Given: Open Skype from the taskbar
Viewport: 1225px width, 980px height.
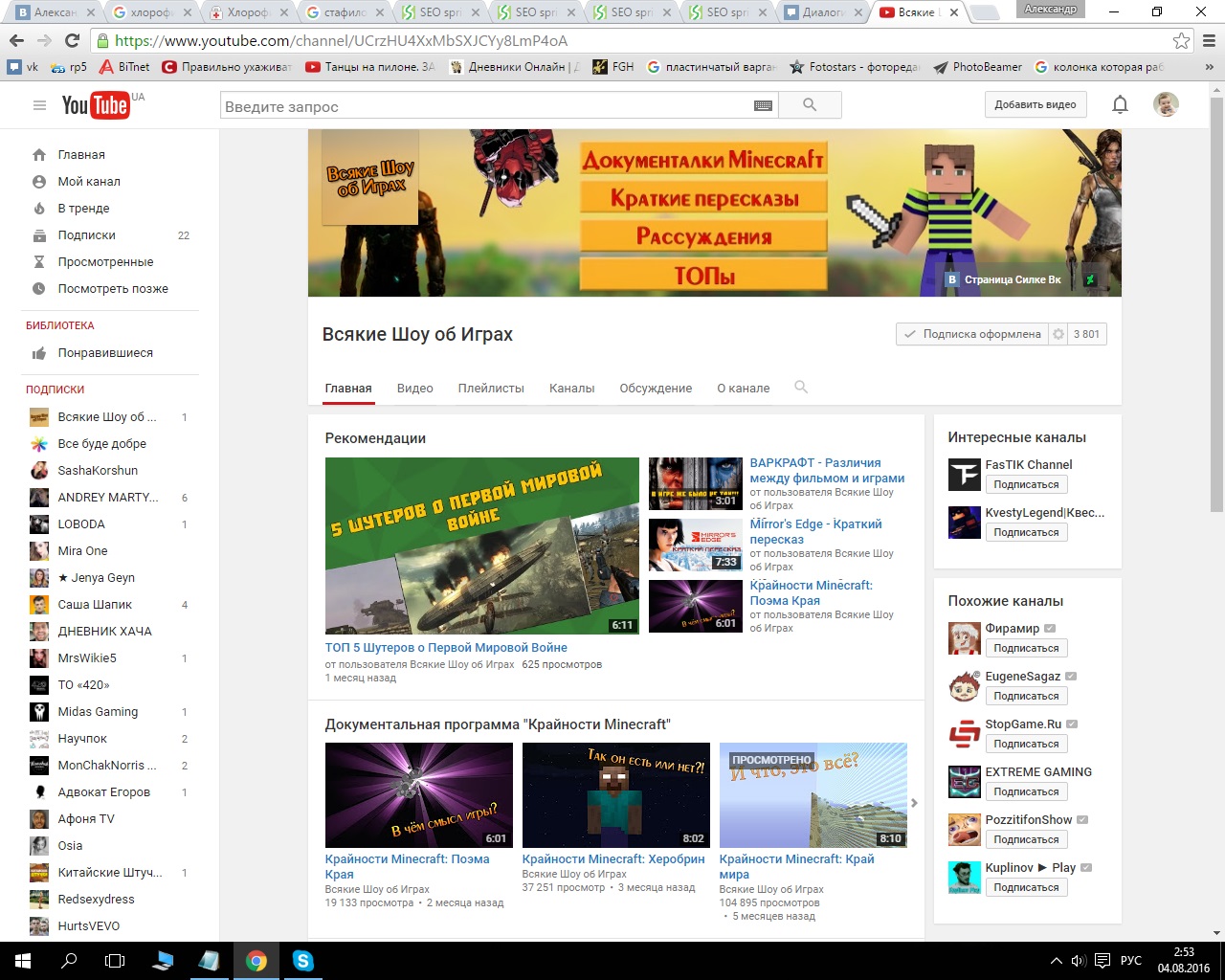Looking at the screenshot, I should click(302, 961).
